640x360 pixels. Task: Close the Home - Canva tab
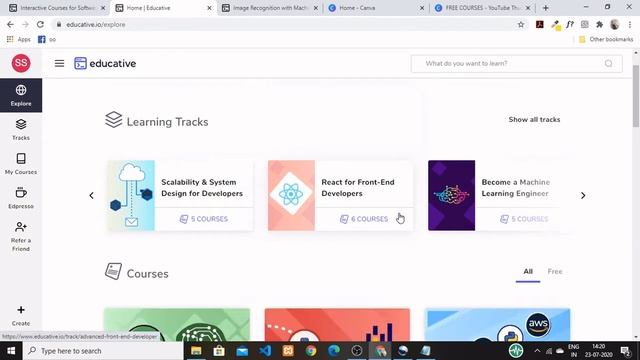pyautogui.click(x=422, y=8)
